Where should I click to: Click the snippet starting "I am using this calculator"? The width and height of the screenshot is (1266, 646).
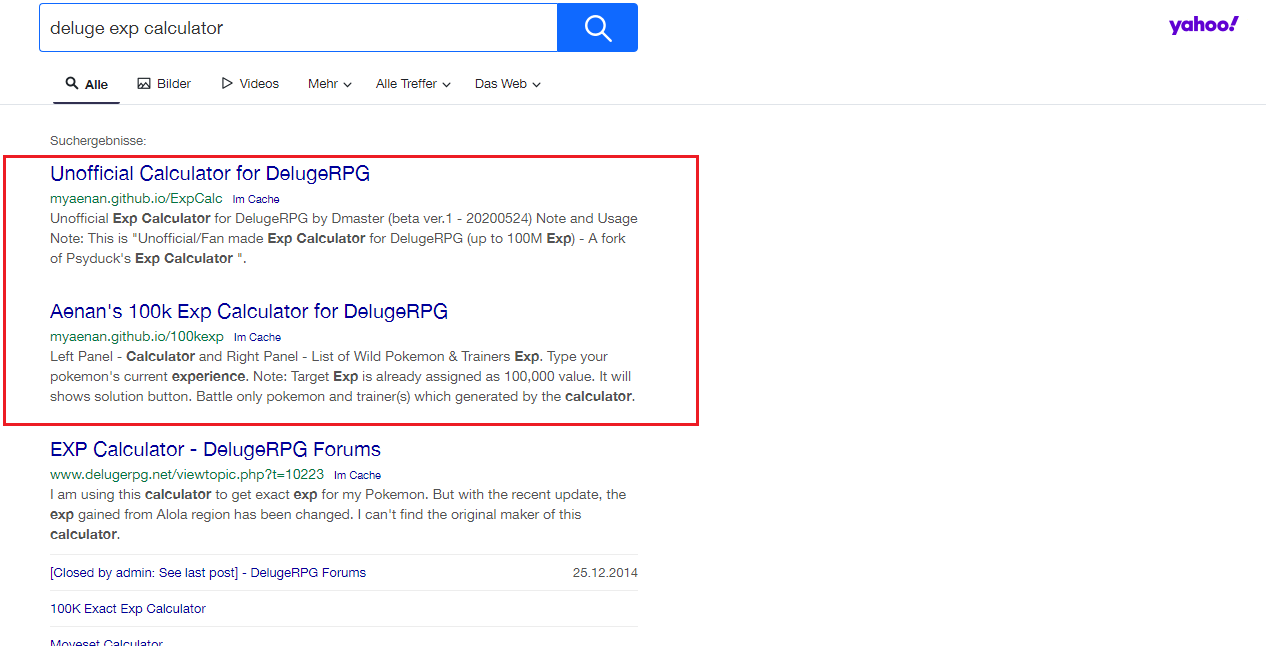point(338,515)
